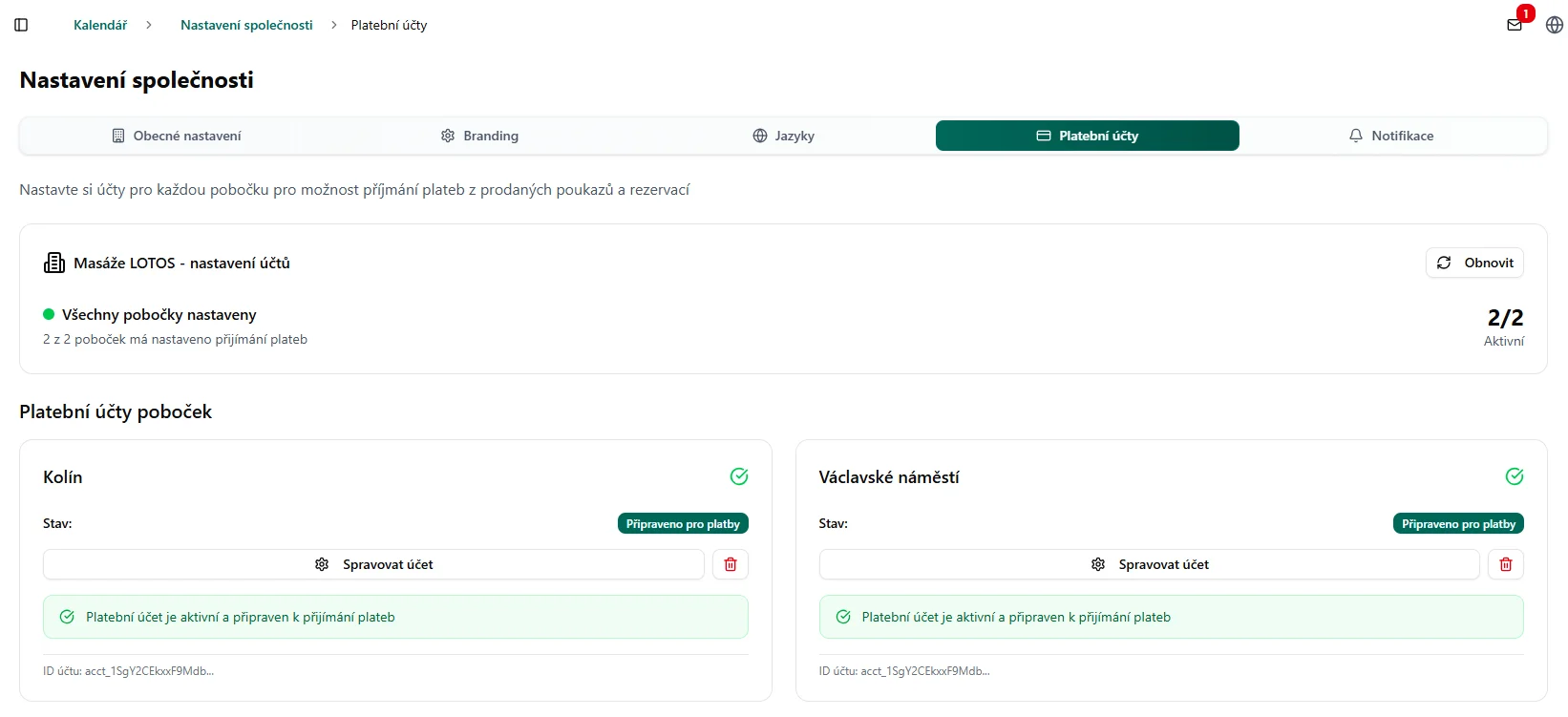The image size is (1568, 717).
Task: Open the Branding tab
Action: (x=479, y=136)
